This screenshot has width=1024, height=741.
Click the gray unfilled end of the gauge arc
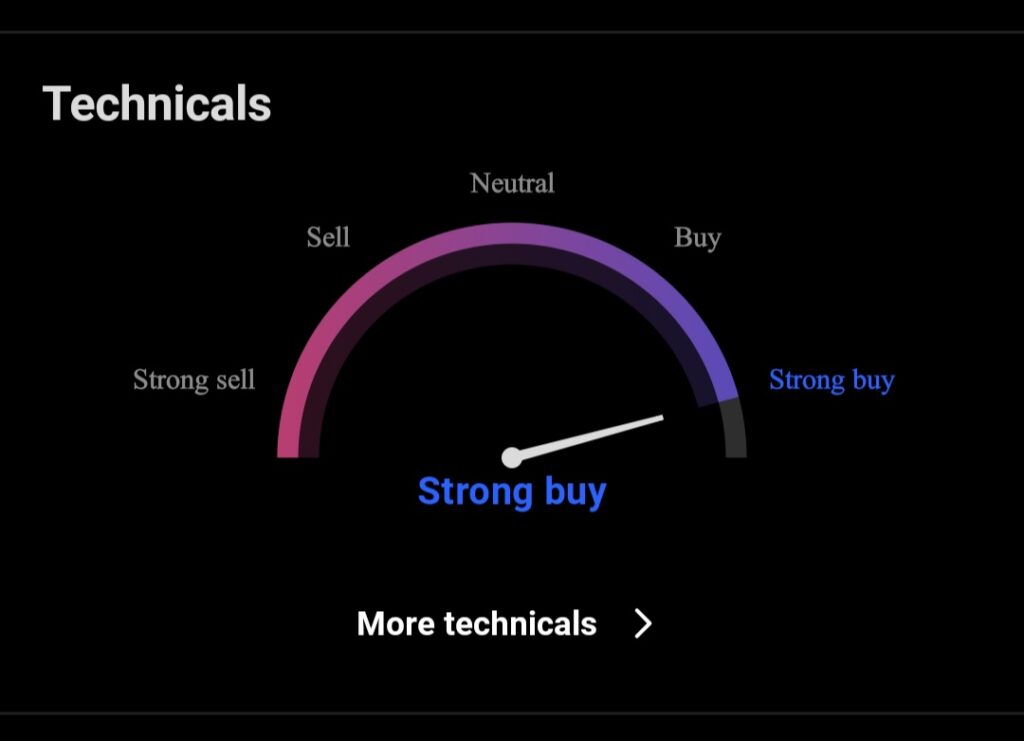point(734,429)
